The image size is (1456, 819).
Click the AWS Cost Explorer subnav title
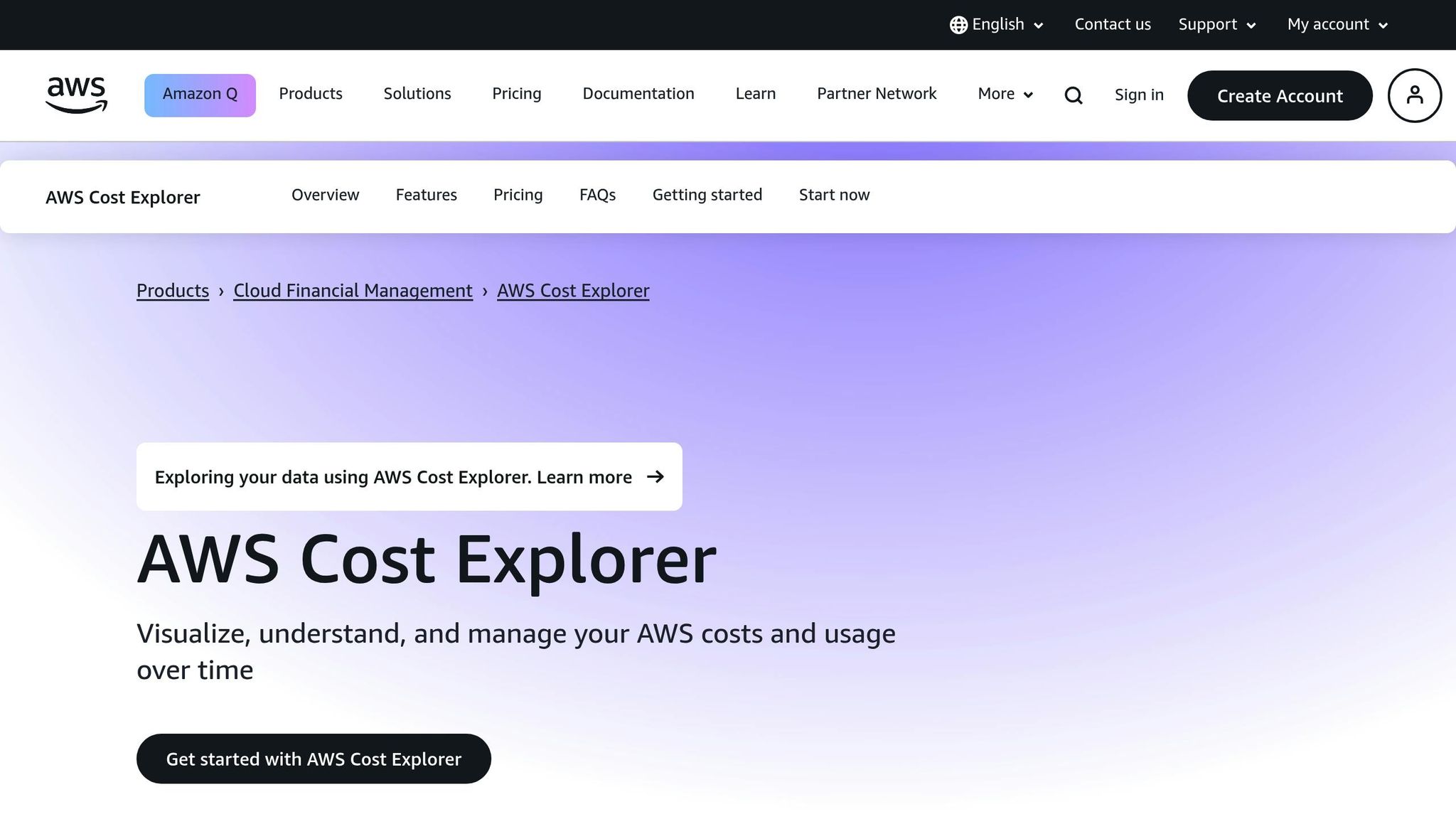pos(123,197)
